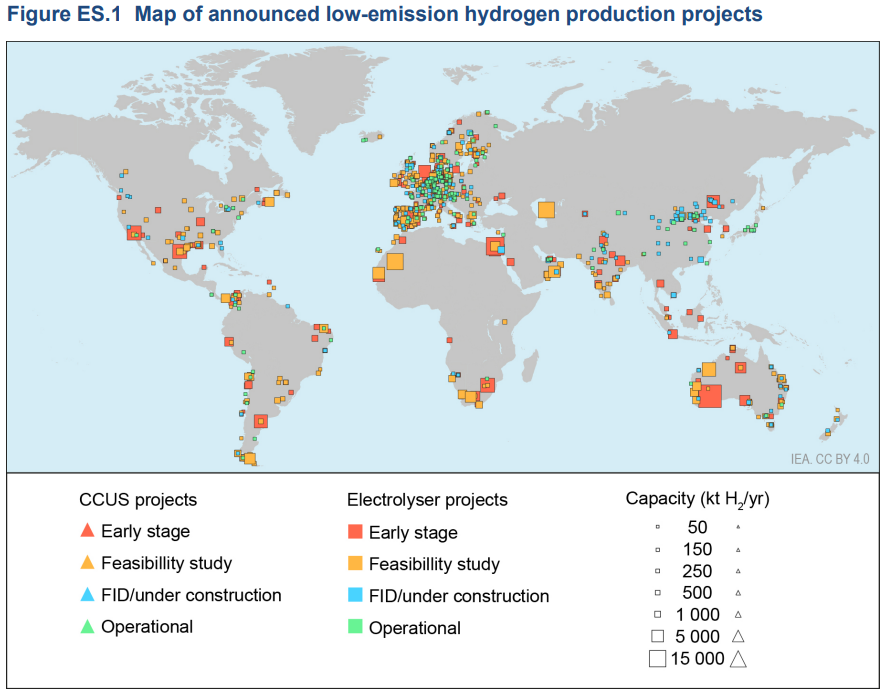Click the 'CCUS projects' legend heading

(138, 500)
